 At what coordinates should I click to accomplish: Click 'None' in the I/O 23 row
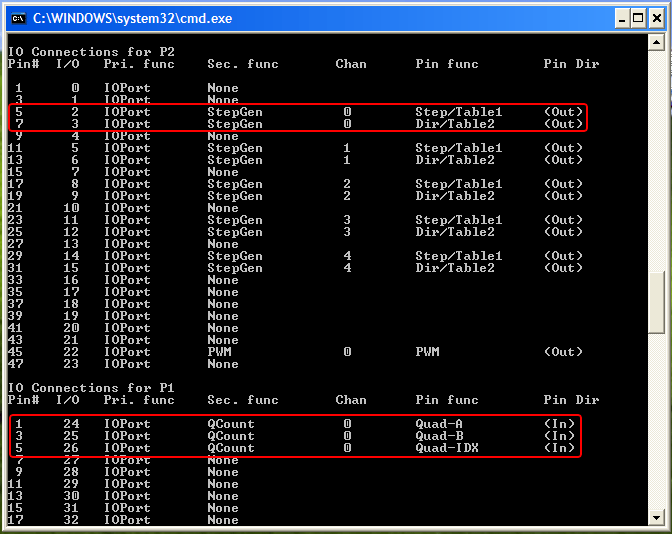point(223,364)
